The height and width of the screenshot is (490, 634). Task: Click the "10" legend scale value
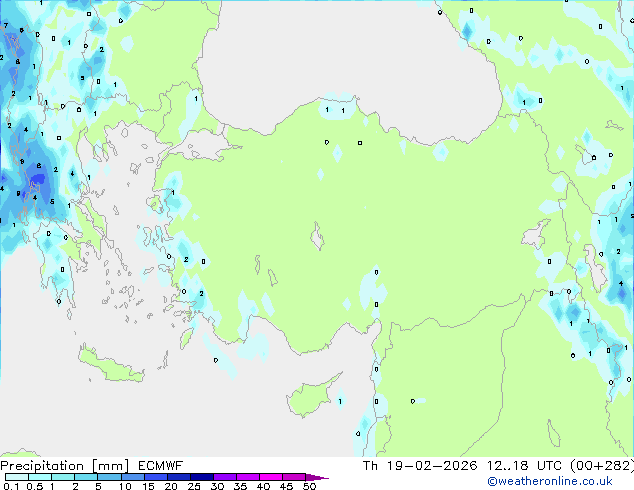[x=125, y=486]
